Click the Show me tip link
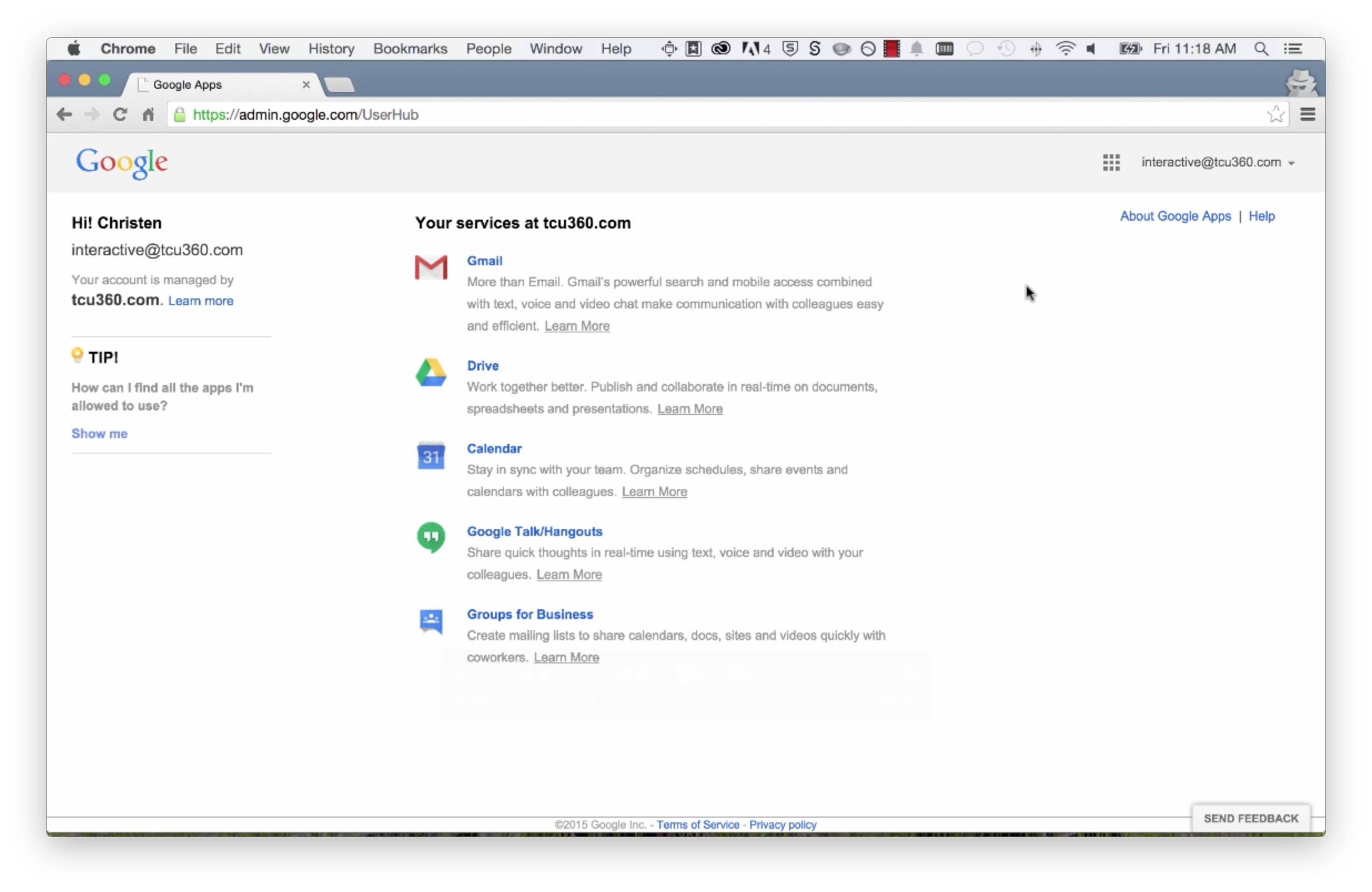The width and height of the screenshot is (1372, 892). pyautogui.click(x=99, y=433)
